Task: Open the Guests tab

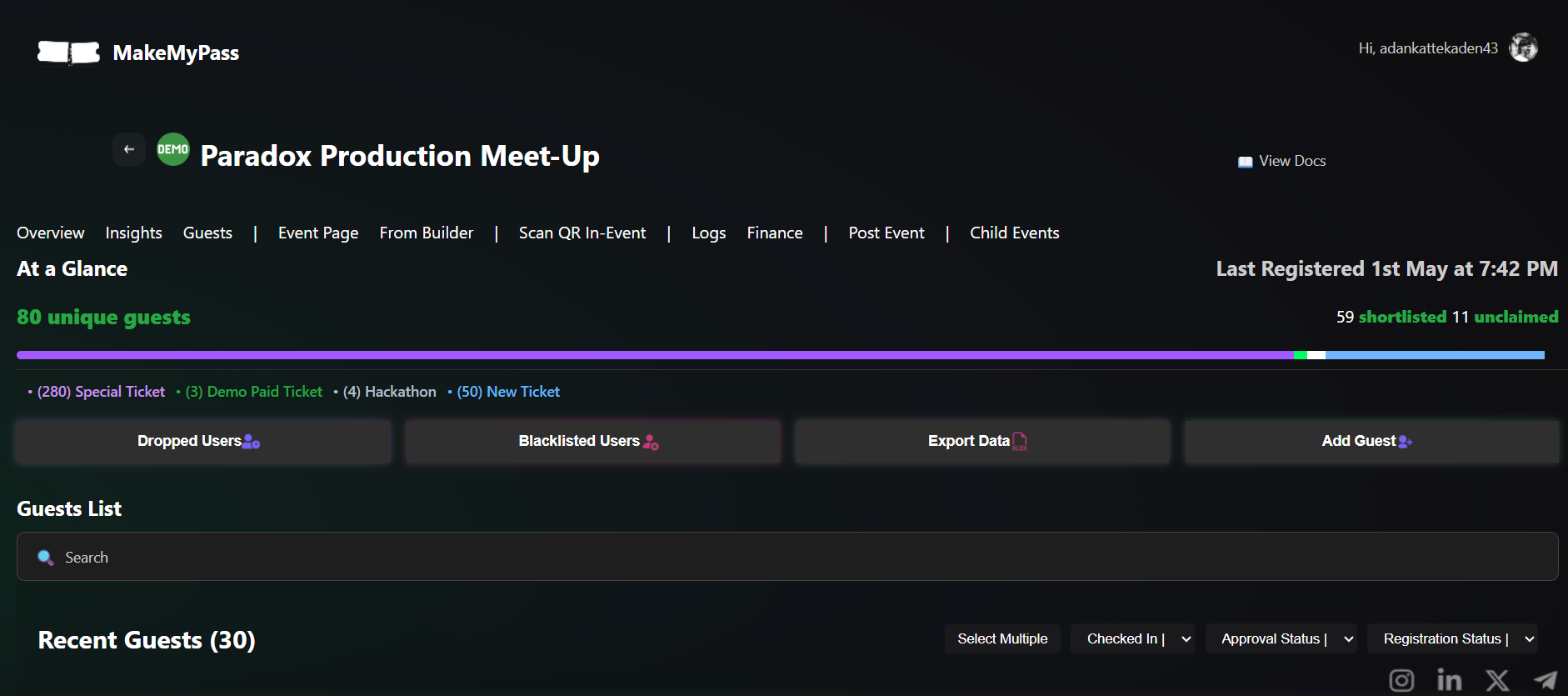Action: pos(207,233)
